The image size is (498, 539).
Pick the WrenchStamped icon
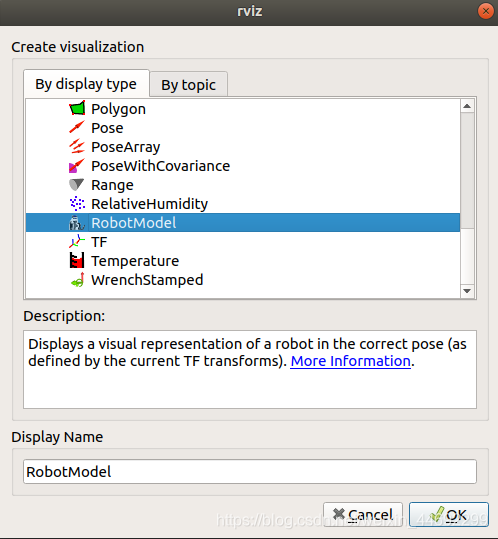(x=77, y=280)
